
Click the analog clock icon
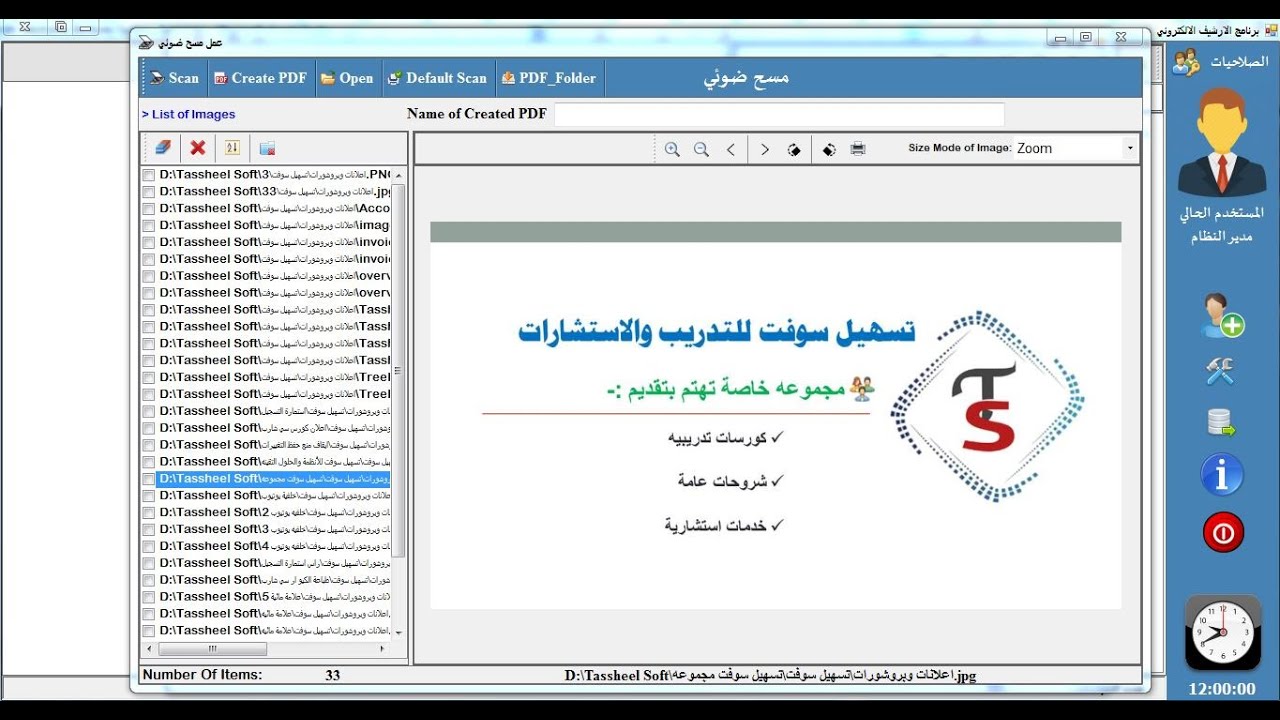1222,633
